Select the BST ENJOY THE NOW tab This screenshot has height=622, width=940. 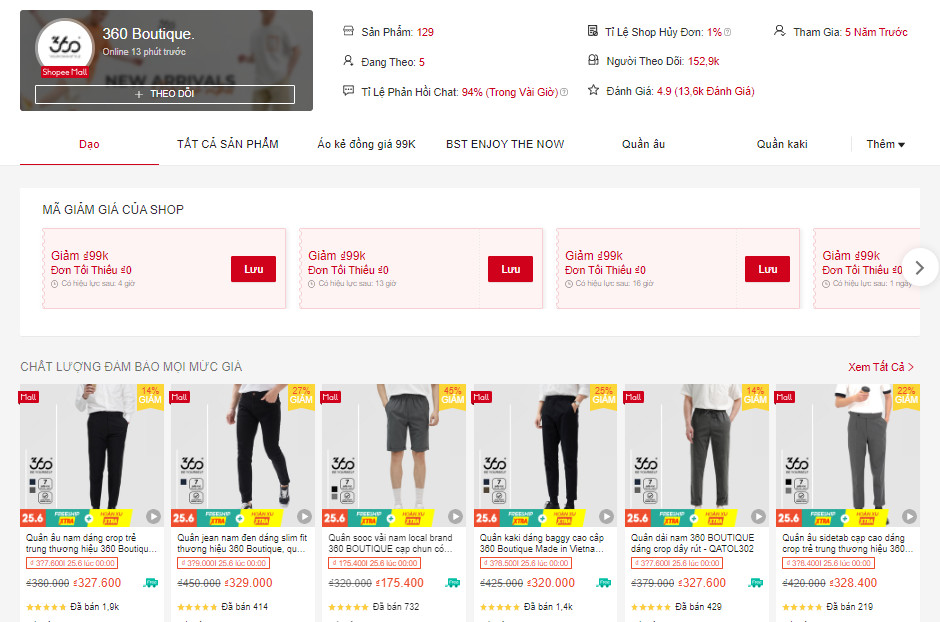pos(505,144)
